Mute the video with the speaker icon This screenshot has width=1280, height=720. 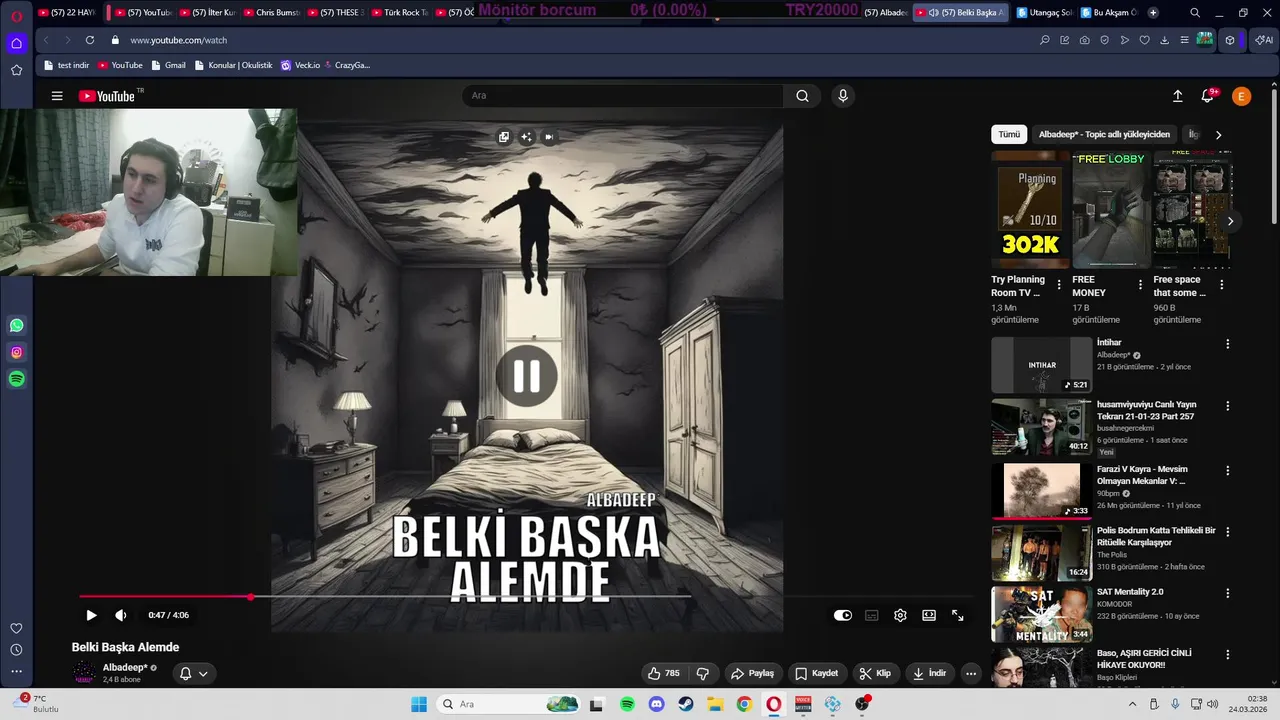point(120,615)
